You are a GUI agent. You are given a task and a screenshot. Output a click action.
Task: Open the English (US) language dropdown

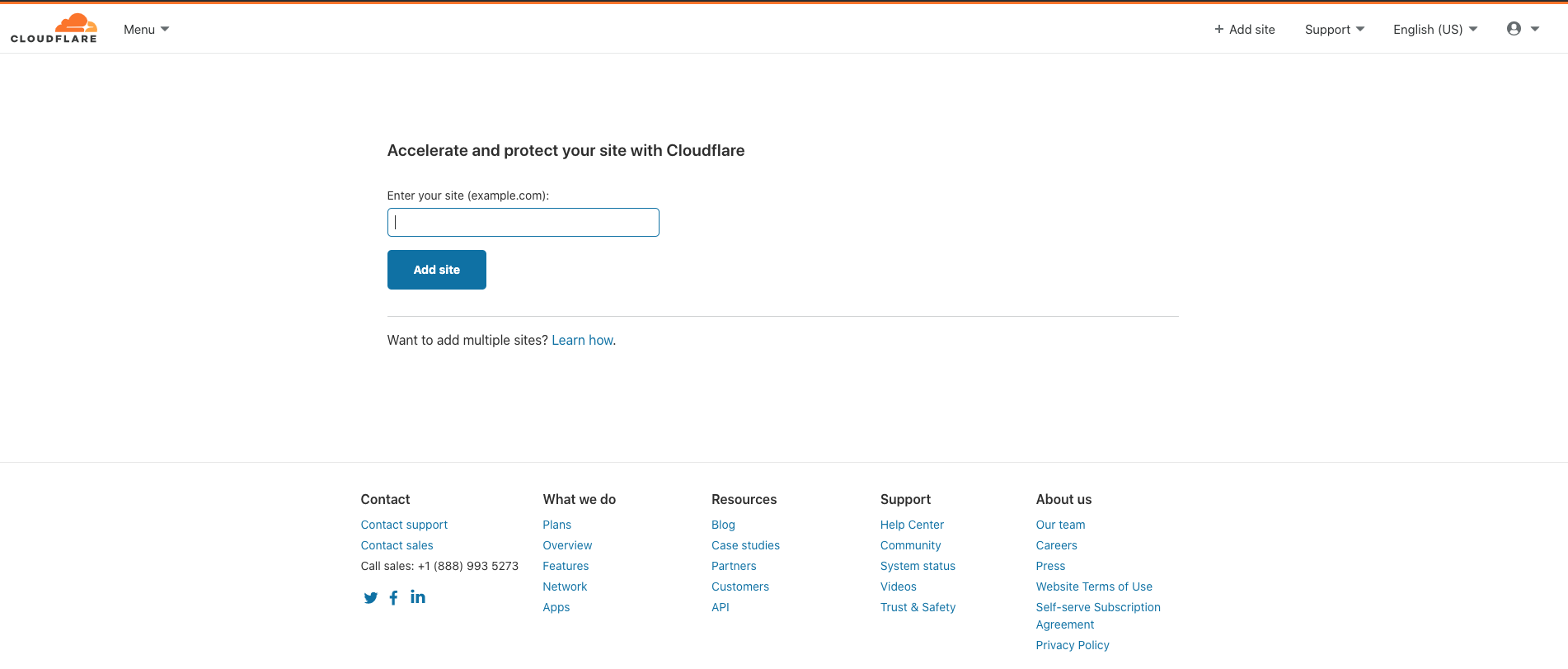(1435, 29)
